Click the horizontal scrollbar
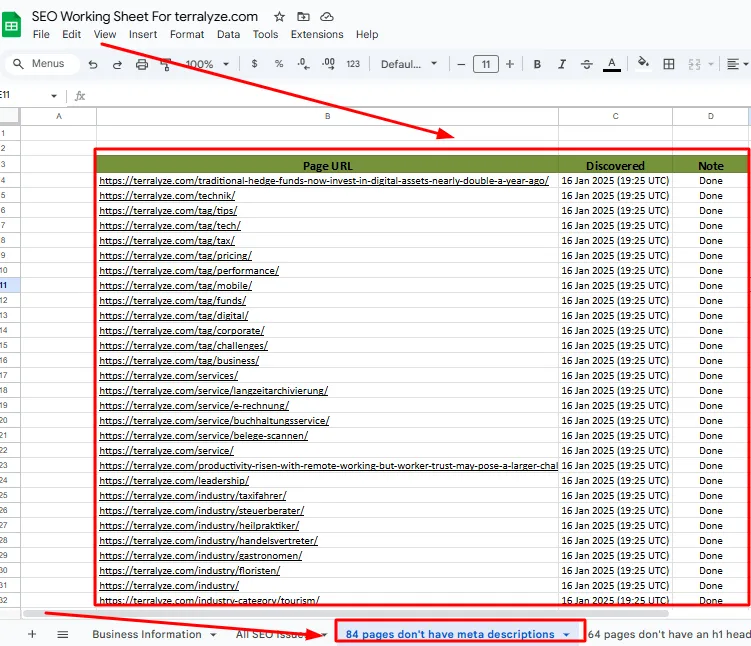 coord(346,613)
